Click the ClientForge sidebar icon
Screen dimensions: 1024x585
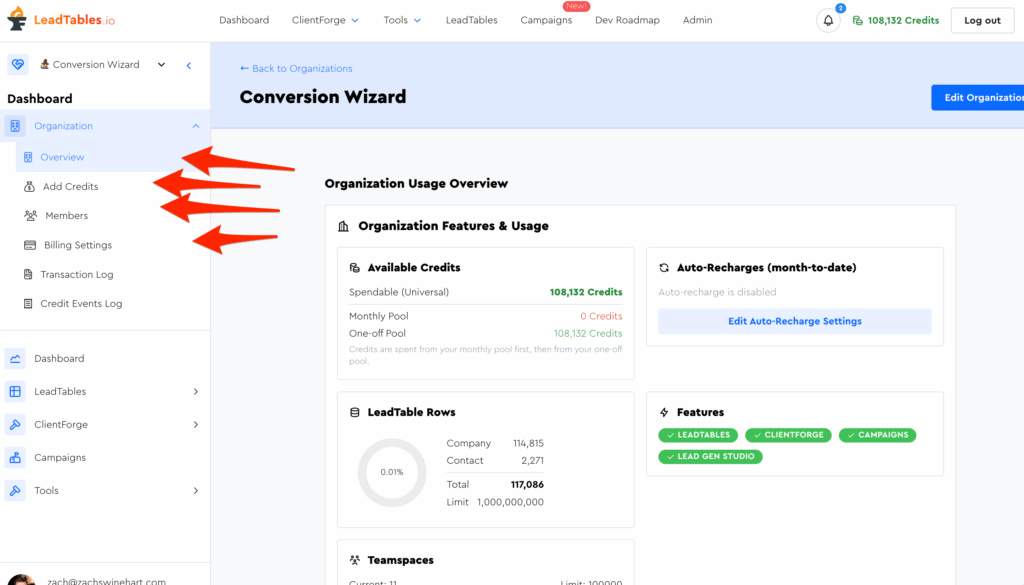[x=15, y=425]
